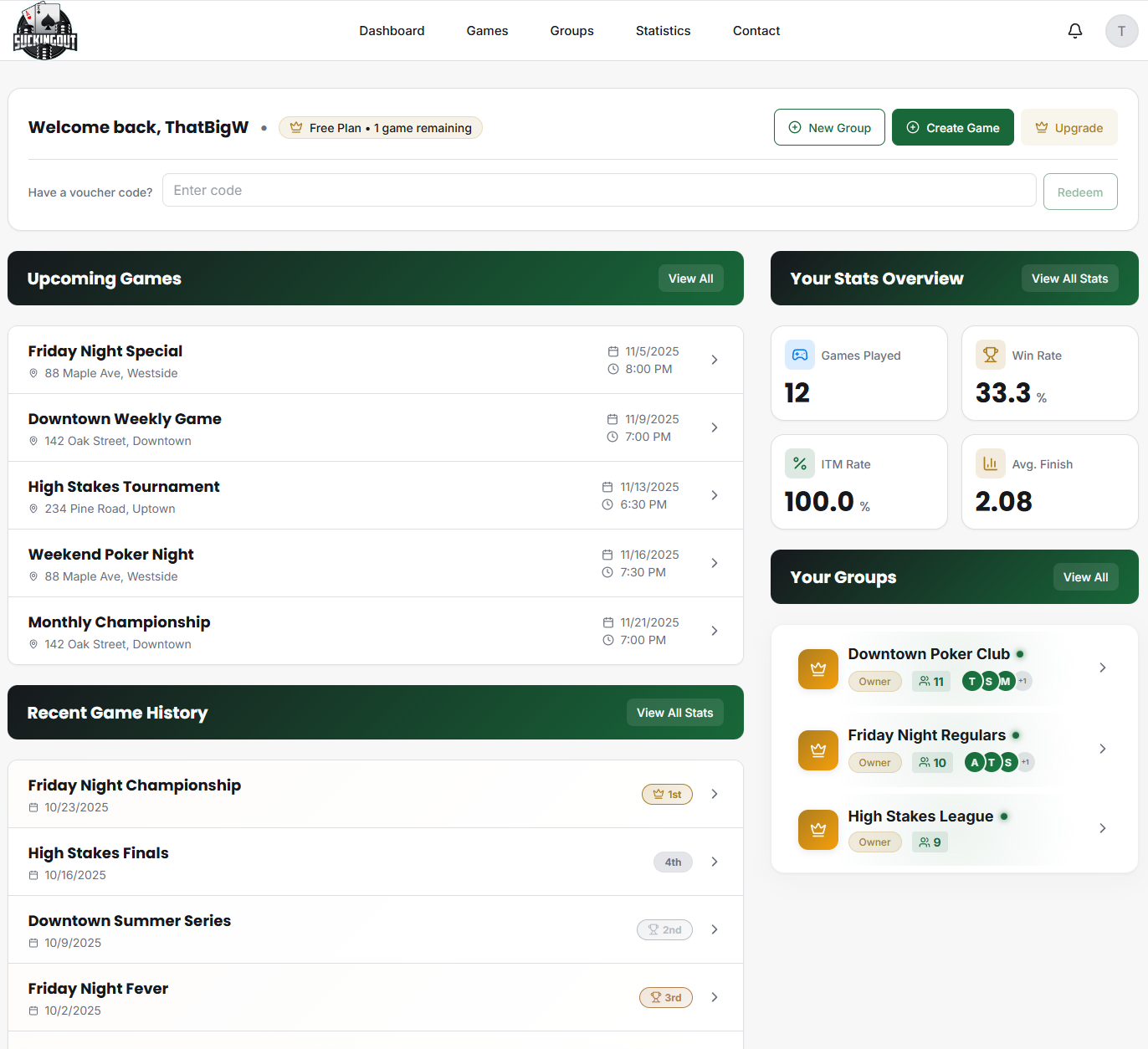The width and height of the screenshot is (1148, 1049).
Task: Open Monthly Championship details arrow
Action: tap(715, 631)
